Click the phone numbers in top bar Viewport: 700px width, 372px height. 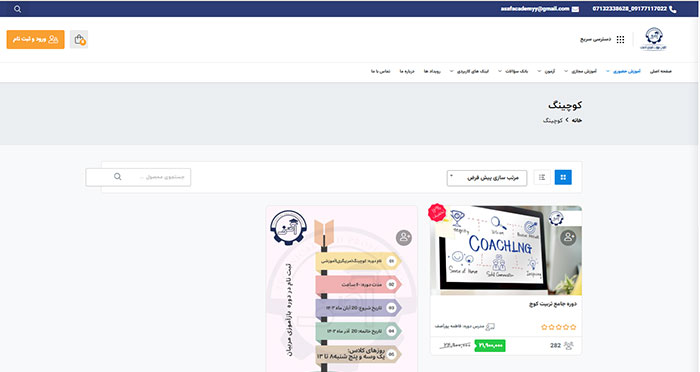[x=629, y=9]
